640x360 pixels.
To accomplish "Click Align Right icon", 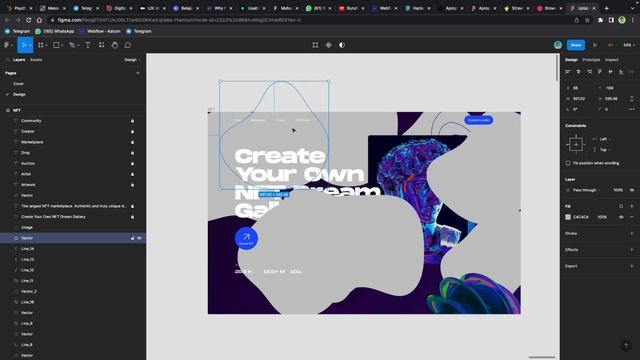I will click(589, 71).
